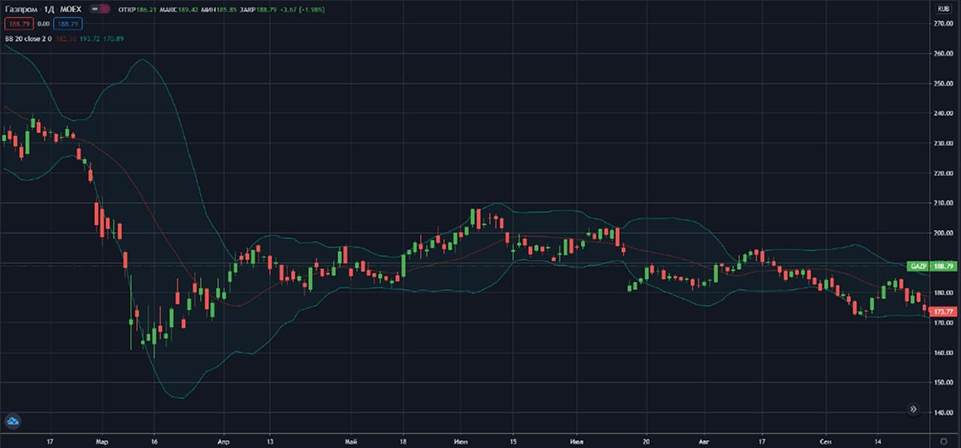Click the 200.00 level on the price scale
The image size is (961, 448).
click(941, 233)
